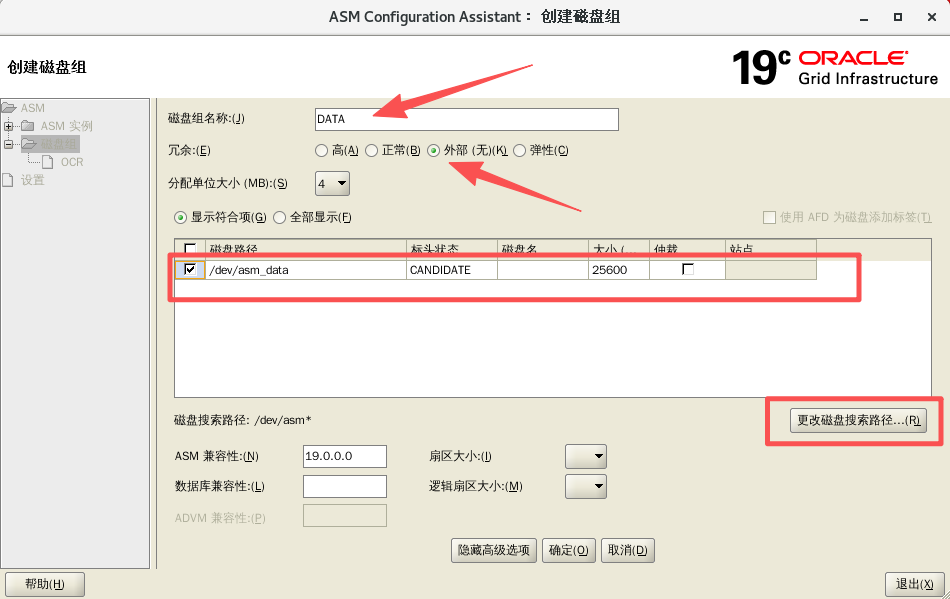Click the 磁盘路径 column header
Screen dimensions: 950x599
306,250
